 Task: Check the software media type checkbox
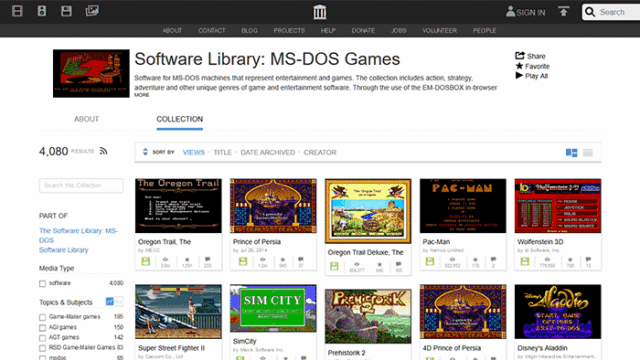(42, 284)
